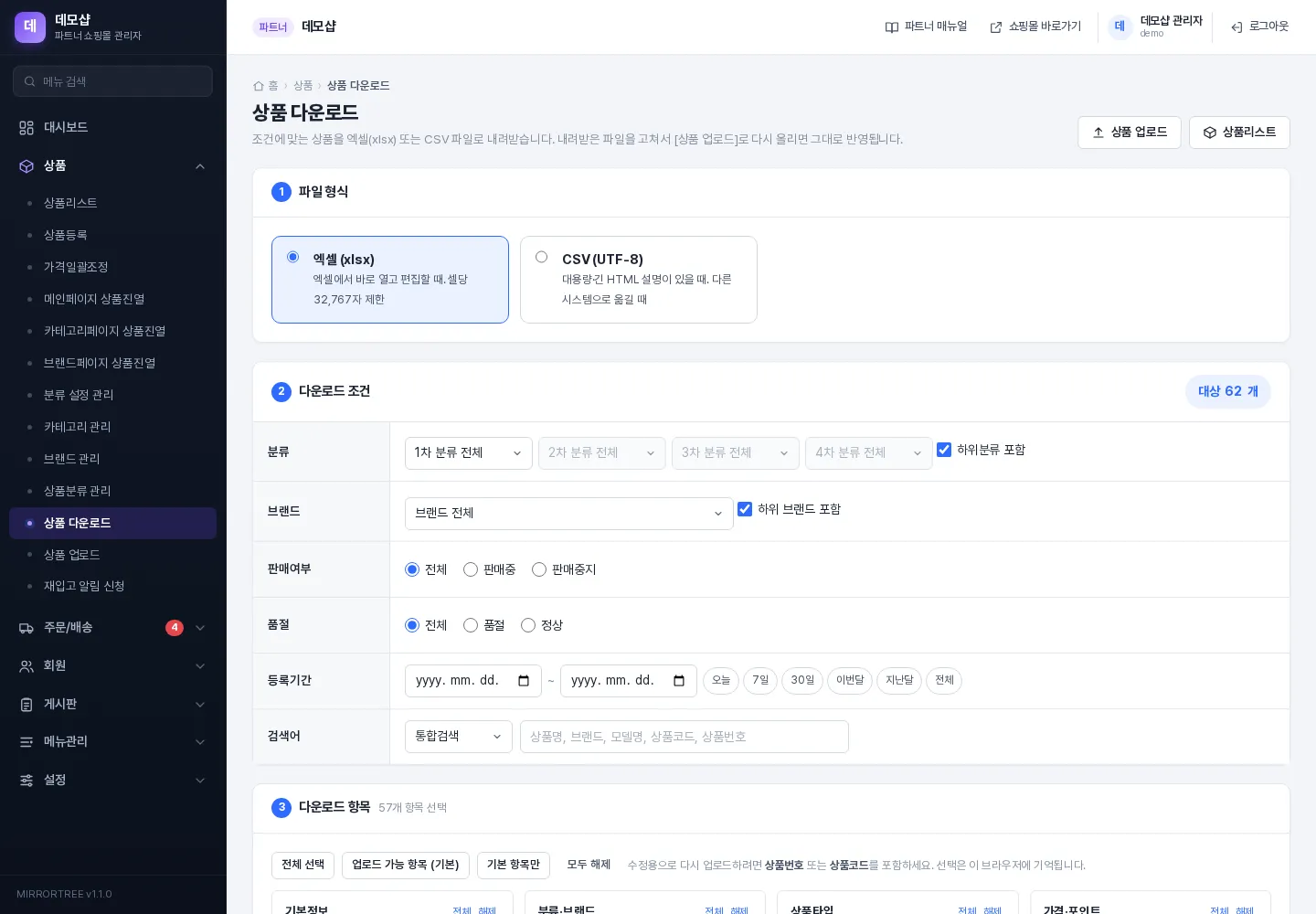Focus the start date yyyy. mm. dd. field

click(473, 681)
